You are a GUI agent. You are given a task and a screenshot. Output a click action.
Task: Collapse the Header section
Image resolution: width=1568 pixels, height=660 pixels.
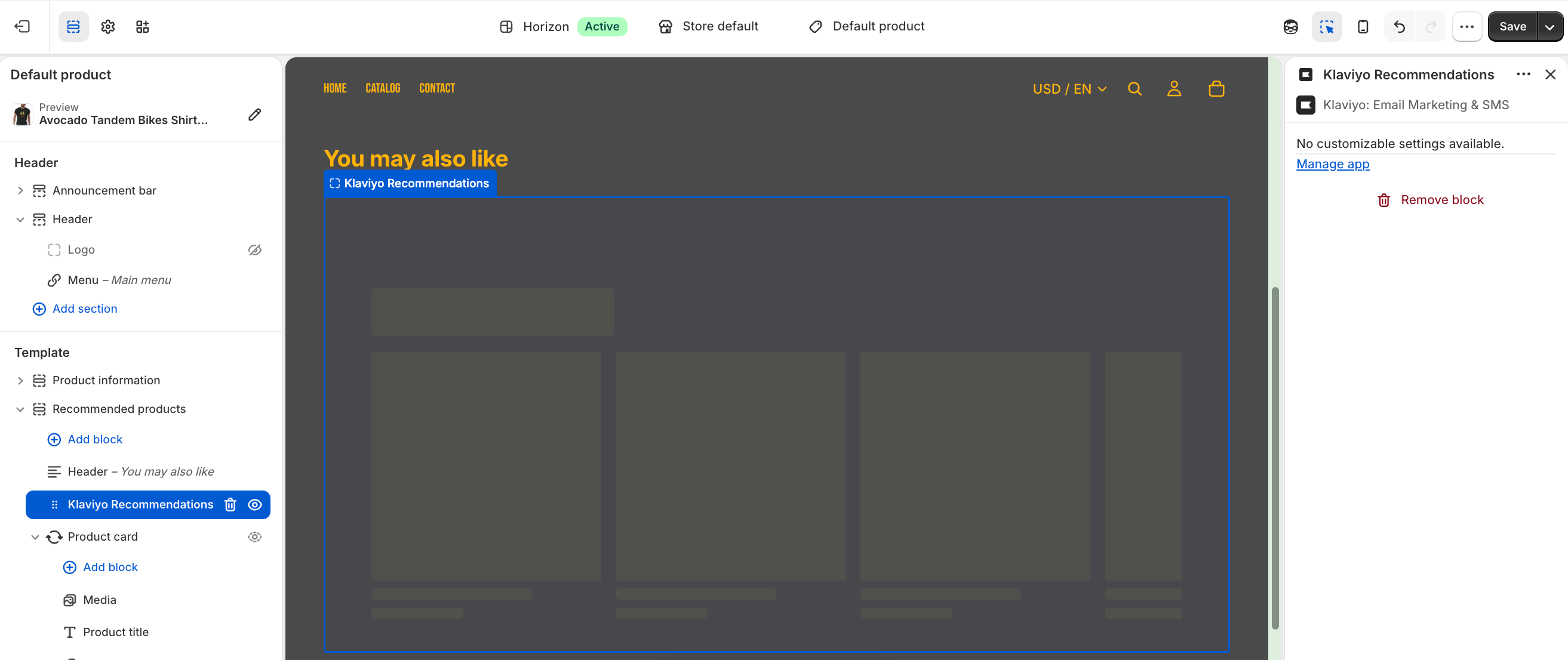(x=20, y=219)
